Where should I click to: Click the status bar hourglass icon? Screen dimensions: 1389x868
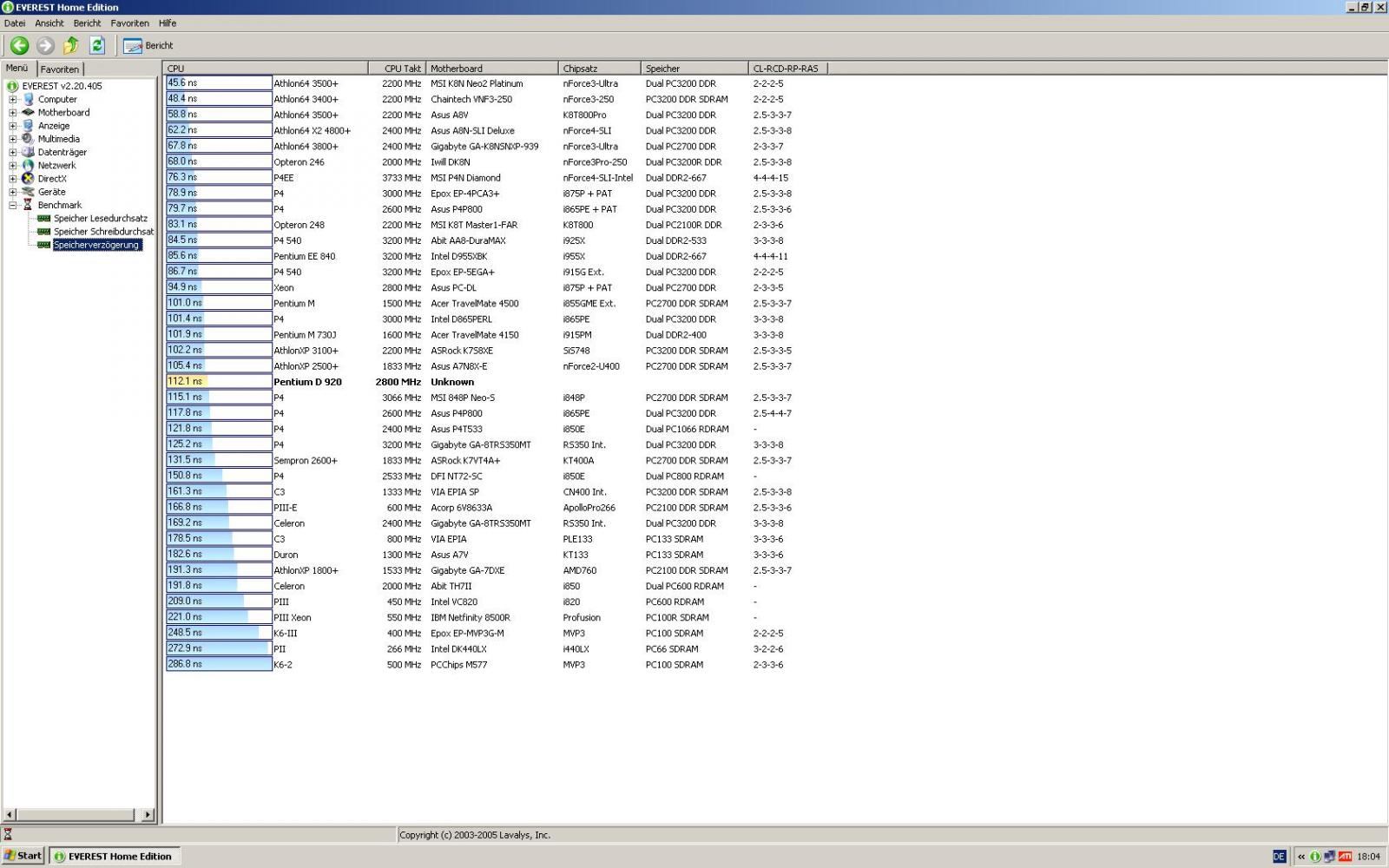point(8,835)
